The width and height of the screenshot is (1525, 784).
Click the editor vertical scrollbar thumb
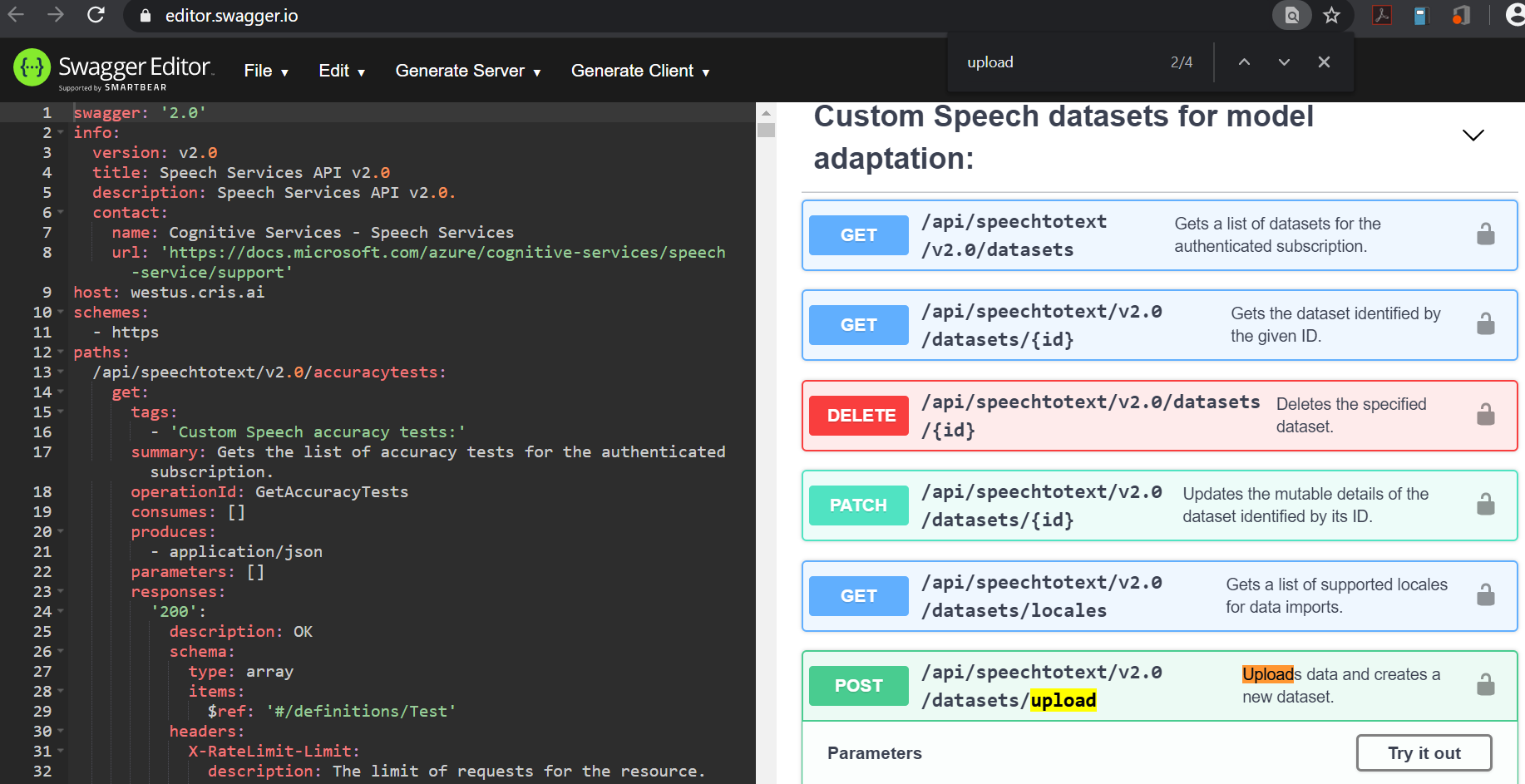point(766,130)
